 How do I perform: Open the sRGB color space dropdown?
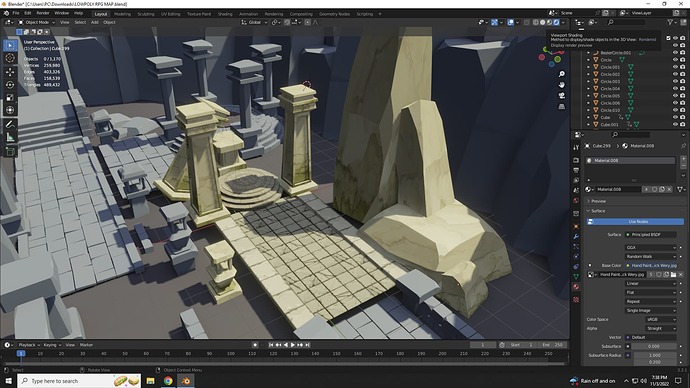click(x=661, y=319)
